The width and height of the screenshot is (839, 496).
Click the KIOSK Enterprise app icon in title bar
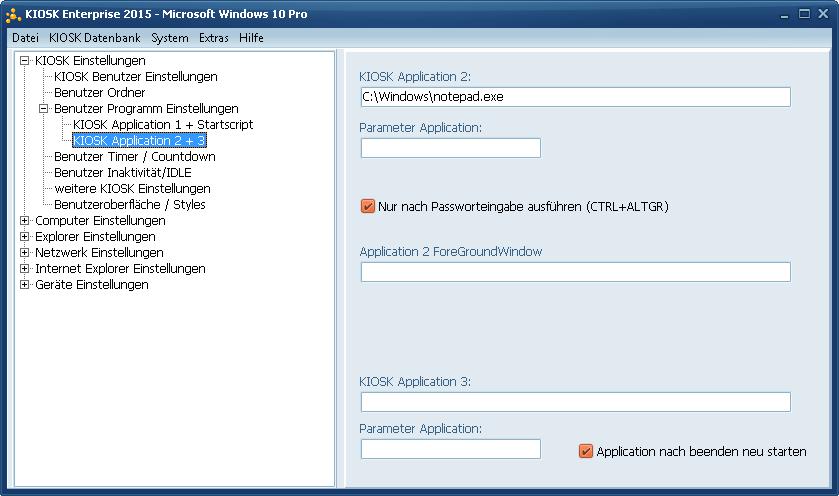13,15
